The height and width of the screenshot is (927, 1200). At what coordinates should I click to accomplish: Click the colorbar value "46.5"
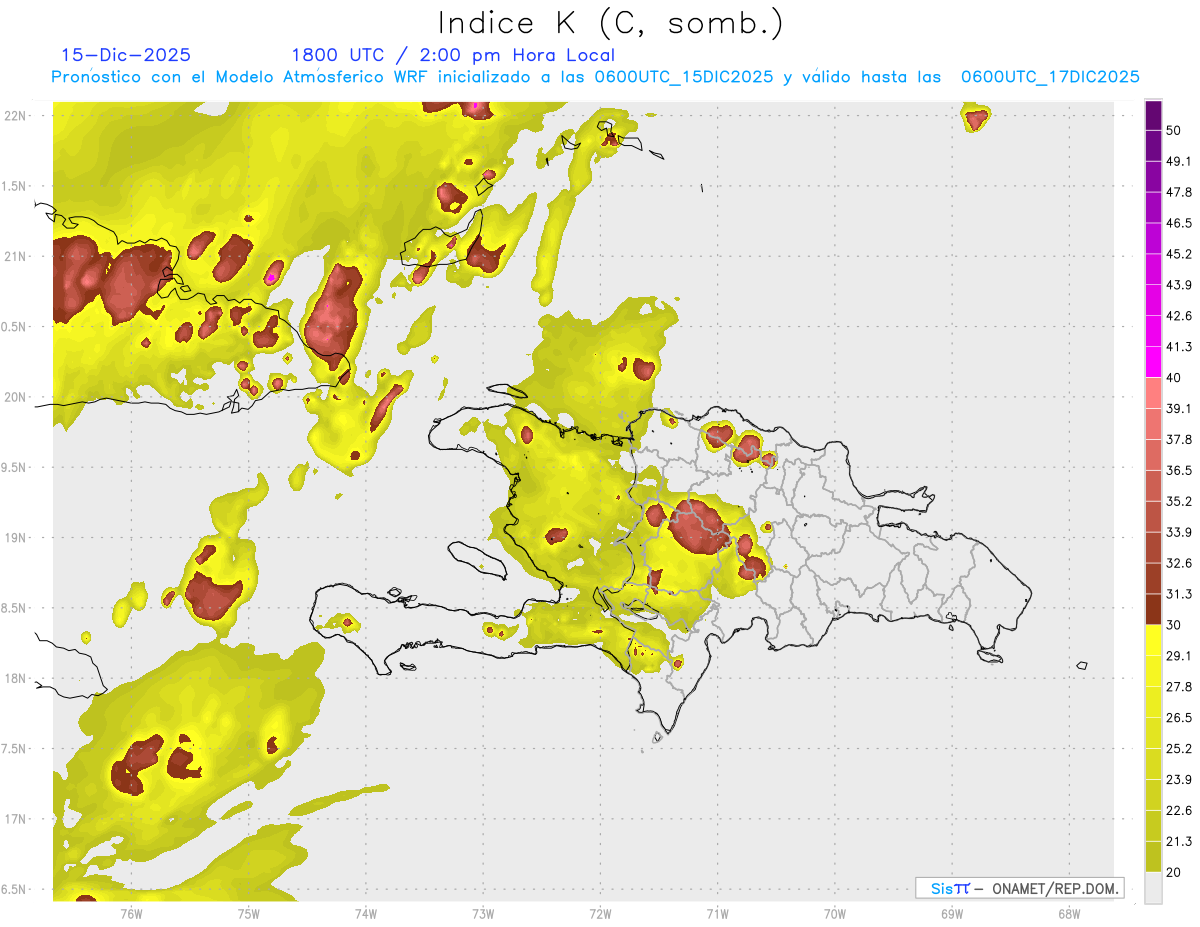pos(1179,223)
